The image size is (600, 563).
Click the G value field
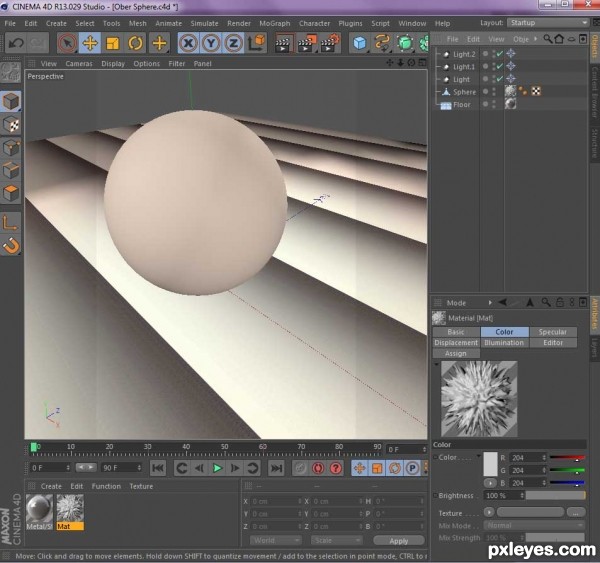(x=527, y=470)
